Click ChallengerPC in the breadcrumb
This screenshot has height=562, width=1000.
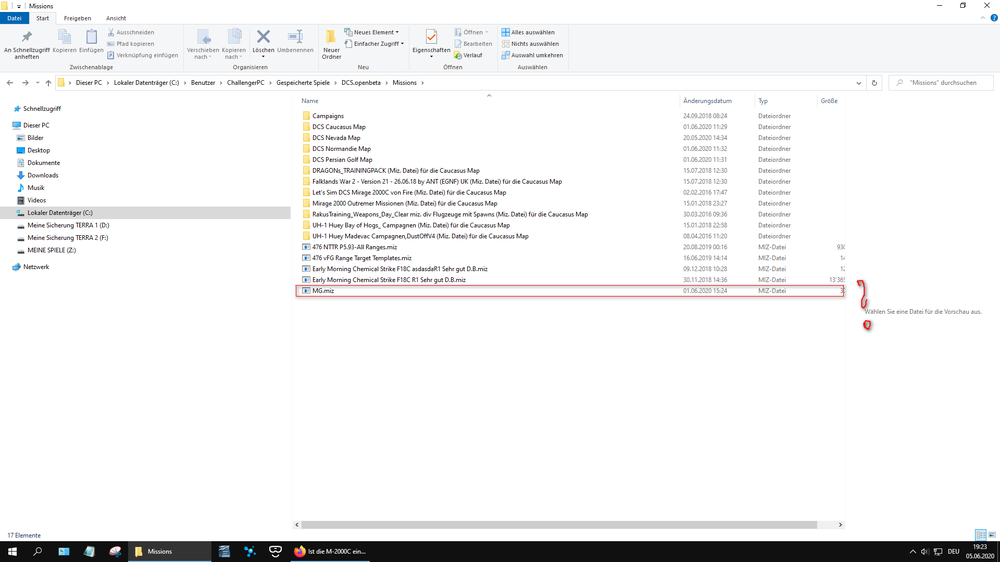pyautogui.click(x=246, y=82)
